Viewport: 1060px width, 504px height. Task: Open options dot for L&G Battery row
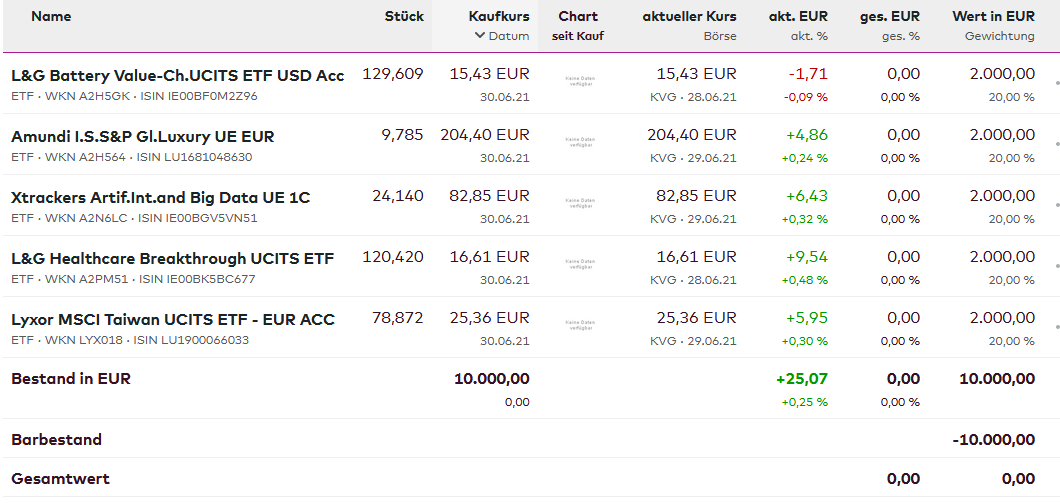pos(1057,84)
